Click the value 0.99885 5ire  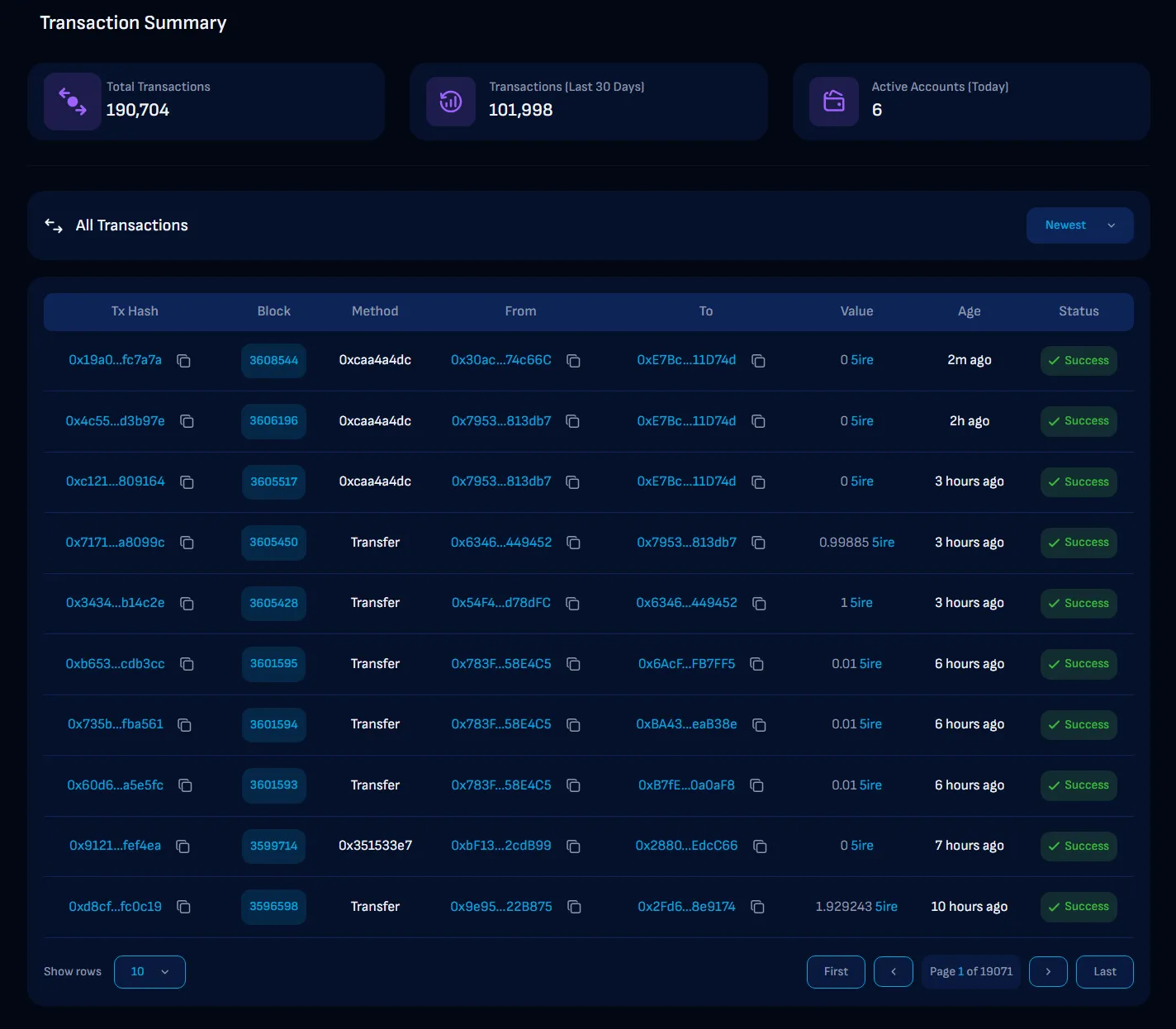[x=856, y=543]
